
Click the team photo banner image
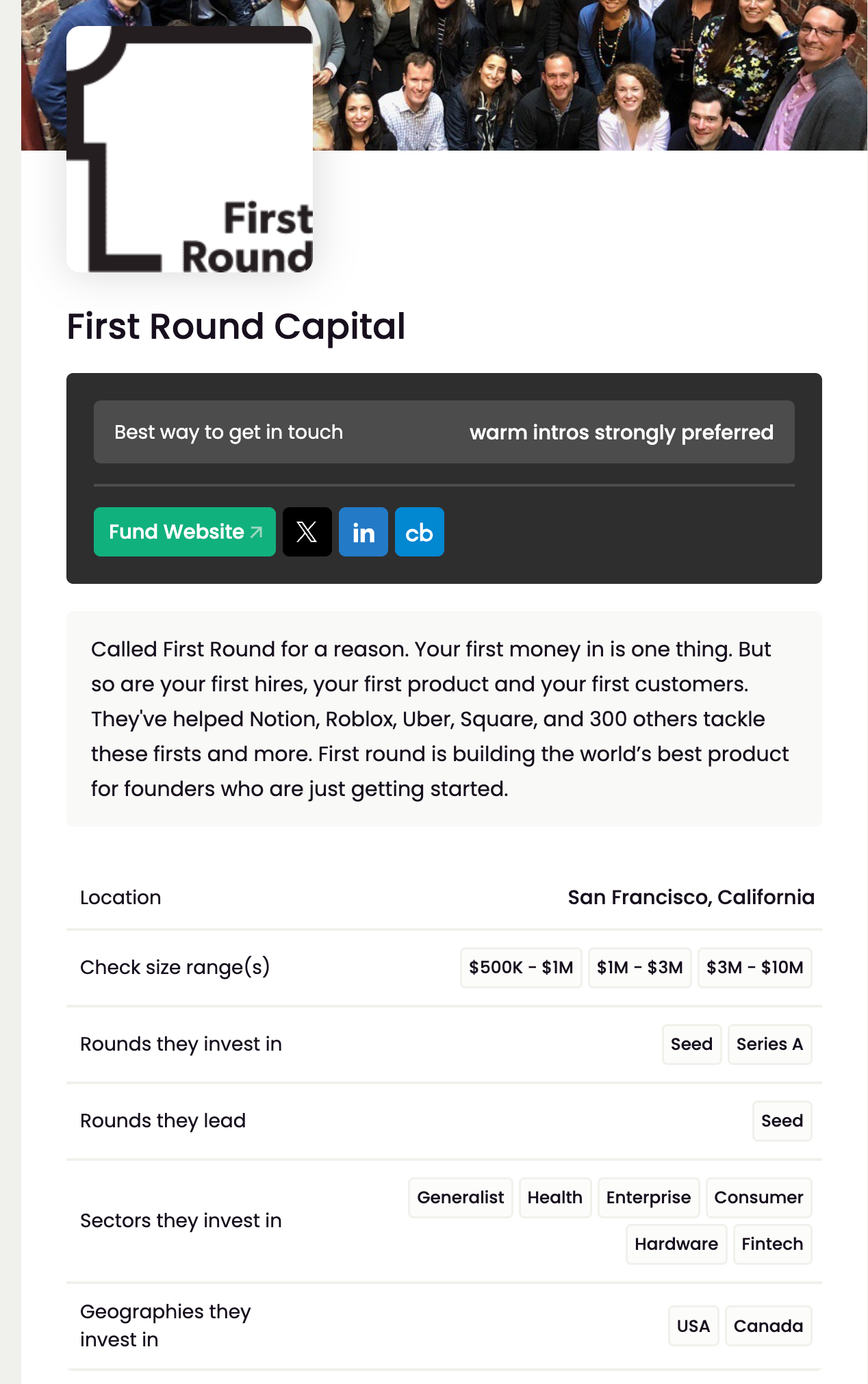(x=589, y=75)
